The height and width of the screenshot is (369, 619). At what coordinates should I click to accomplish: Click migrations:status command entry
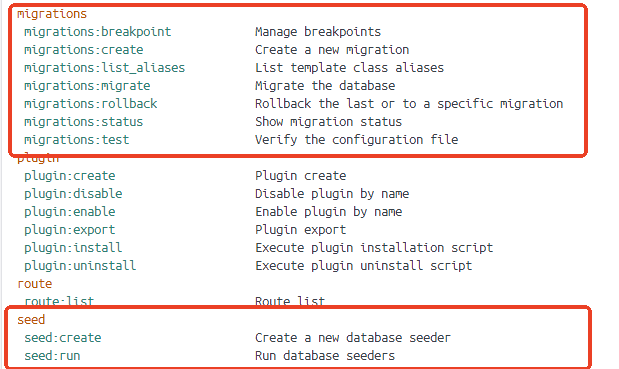click(84, 122)
